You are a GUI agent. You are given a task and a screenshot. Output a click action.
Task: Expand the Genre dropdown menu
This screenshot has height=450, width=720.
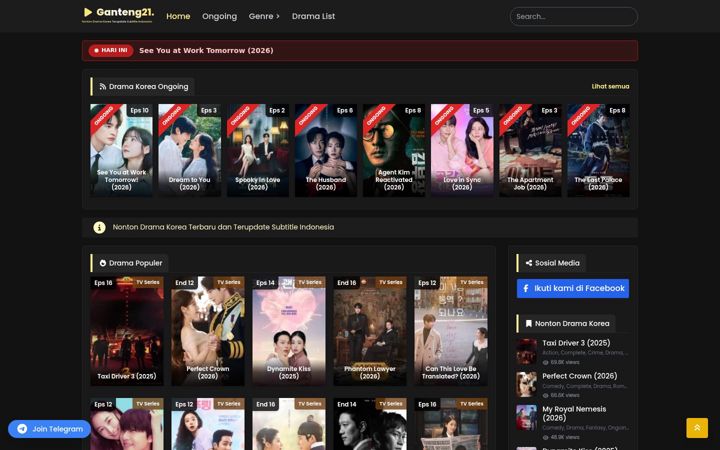click(x=264, y=16)
